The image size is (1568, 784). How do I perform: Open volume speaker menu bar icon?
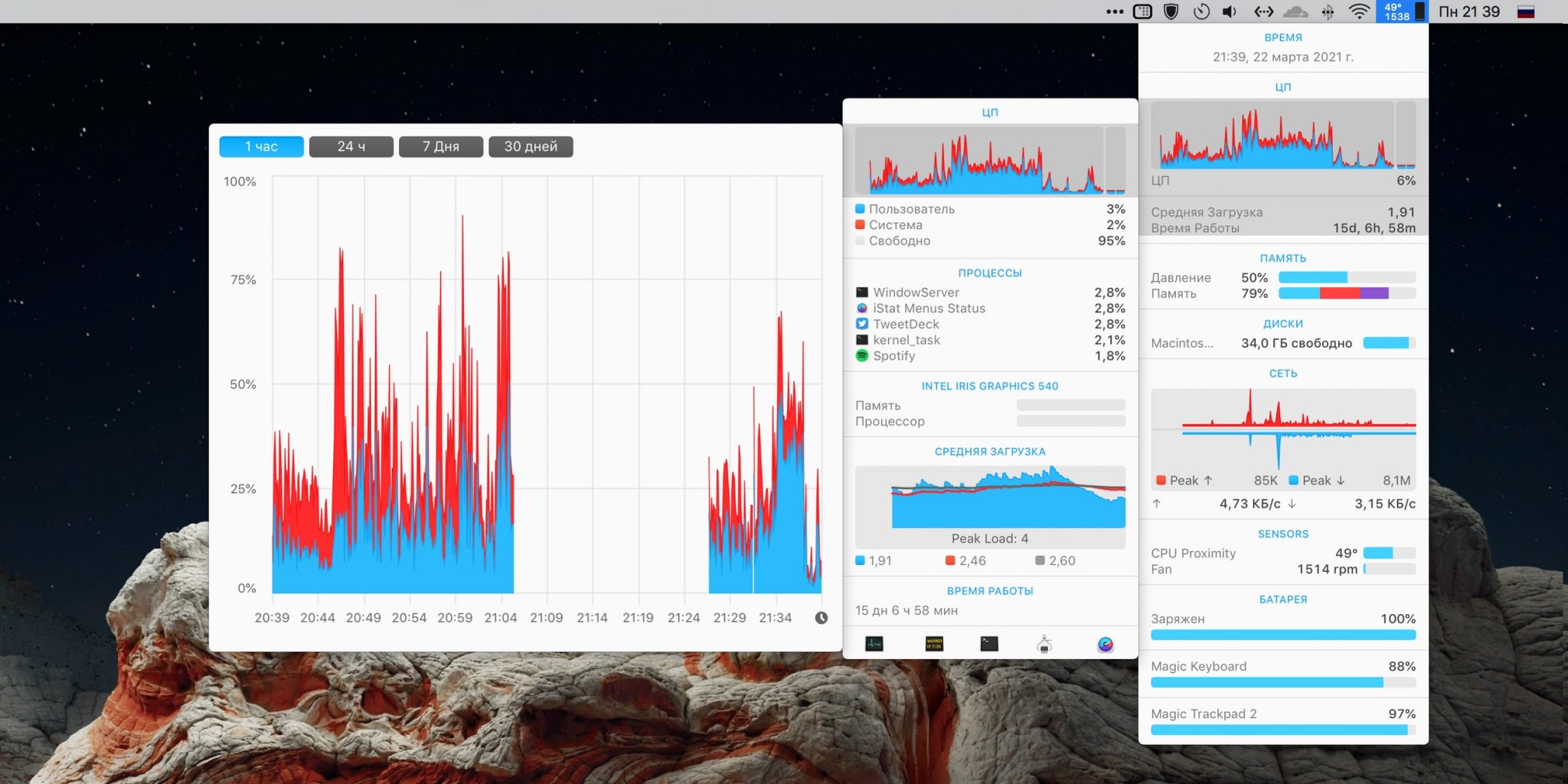pos(1230,11)
